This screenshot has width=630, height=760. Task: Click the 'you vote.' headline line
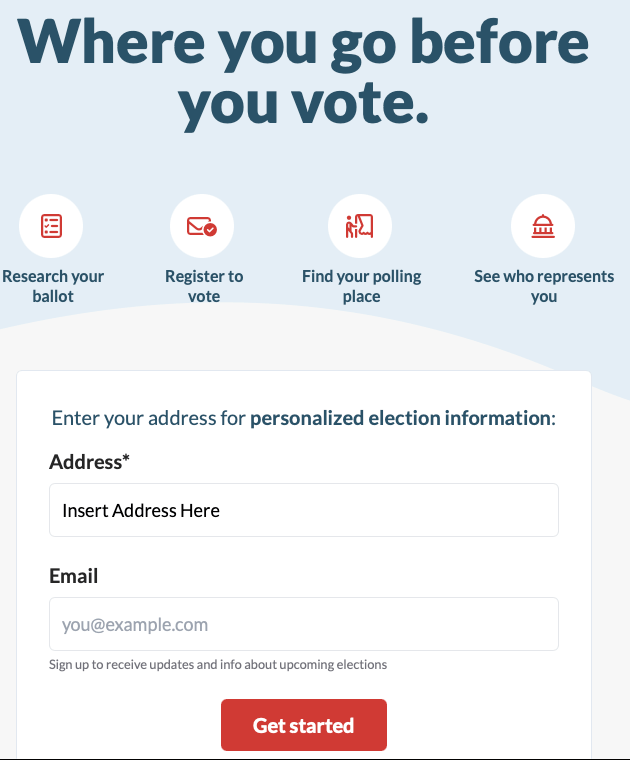tap(303, 104)
